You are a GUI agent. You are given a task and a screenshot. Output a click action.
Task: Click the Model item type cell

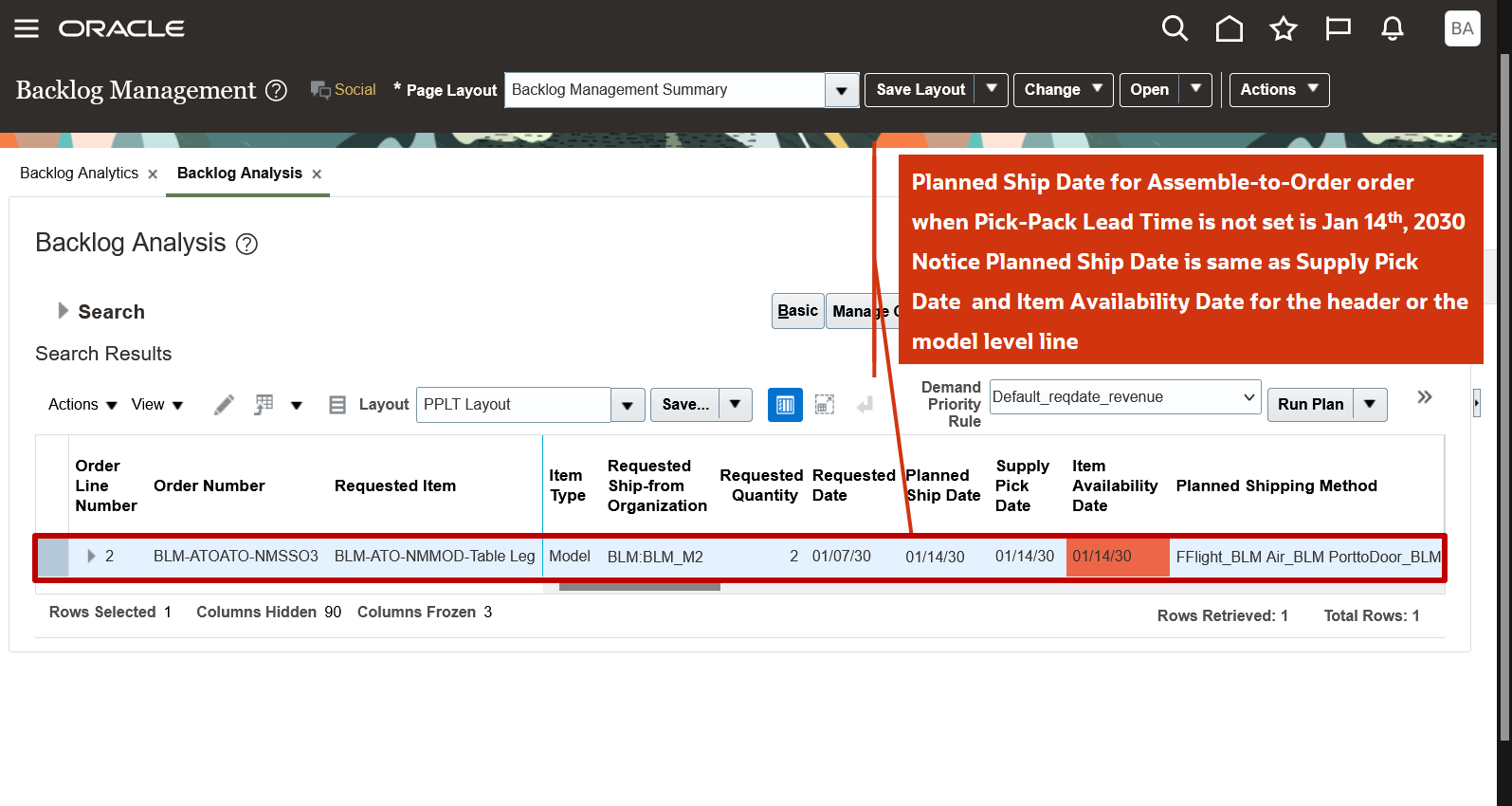click(x=570, y=557)
